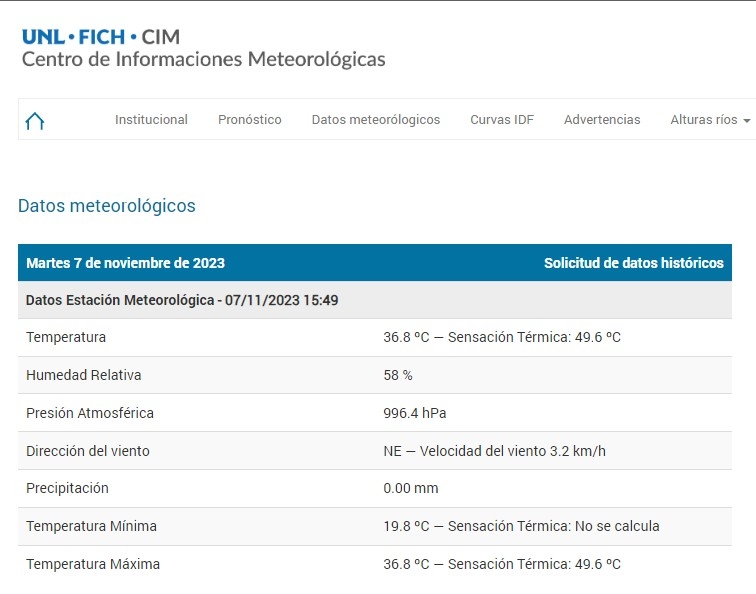Viewport: 756px width, 594px height.
Task: Select the Datos Estación Meteorológica timestamp row
Action: 182,300
